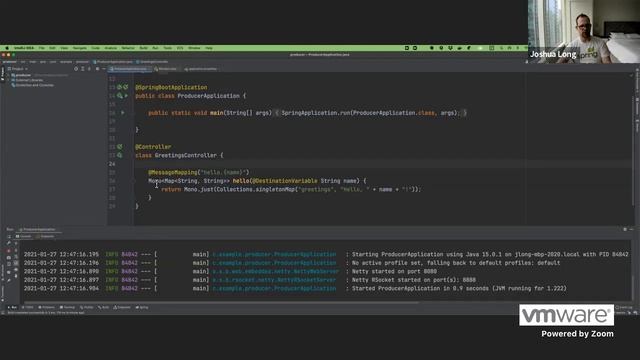Open Project panel settings gear
The width and height of the screenshot is (640, 360).
pos(97,69)
